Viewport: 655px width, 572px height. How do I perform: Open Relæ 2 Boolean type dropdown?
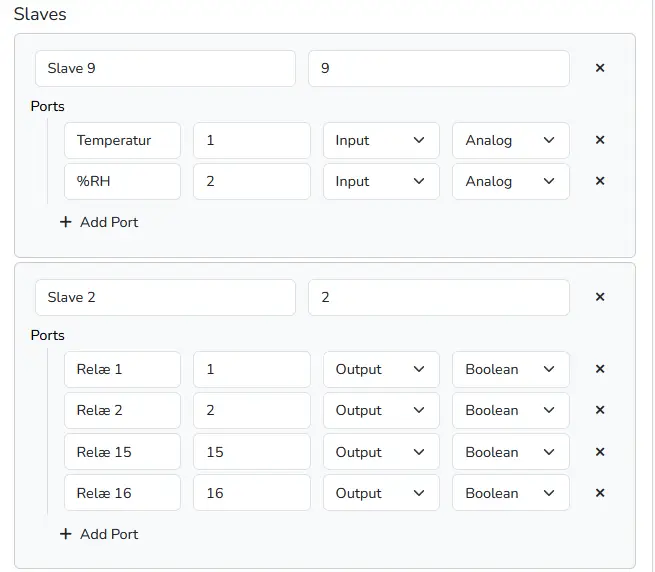click(x=510, y=410)
